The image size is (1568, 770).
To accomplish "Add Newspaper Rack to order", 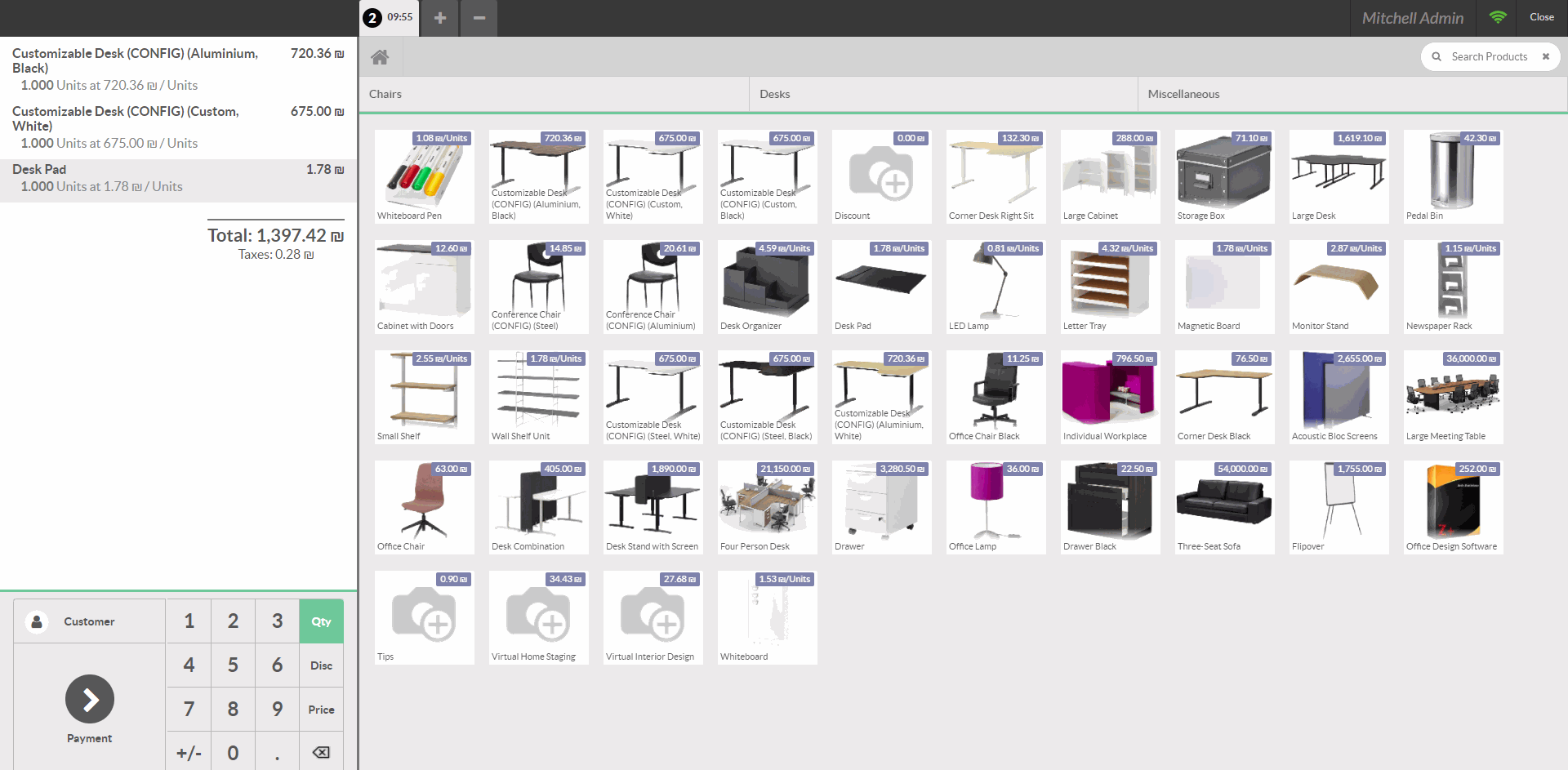I will [1454, 287].
